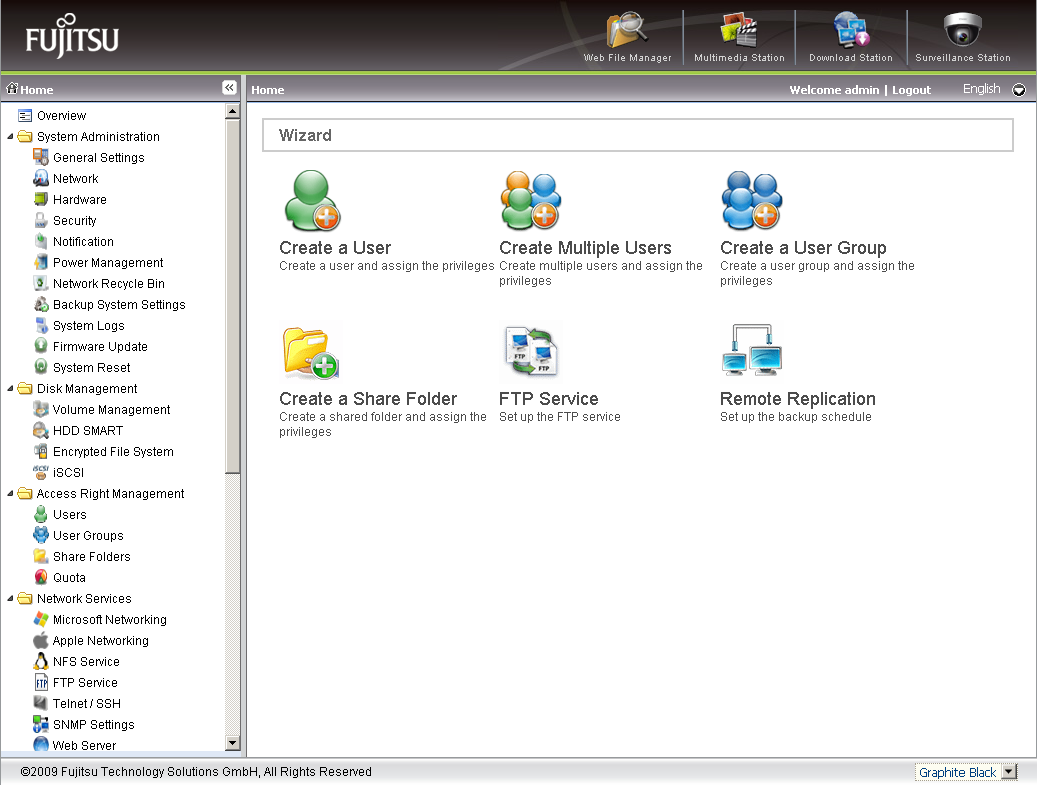This screenshot has width=1037, height=785.
Task: Click the FTP Service wizard icon
Action: coord(531,352)
